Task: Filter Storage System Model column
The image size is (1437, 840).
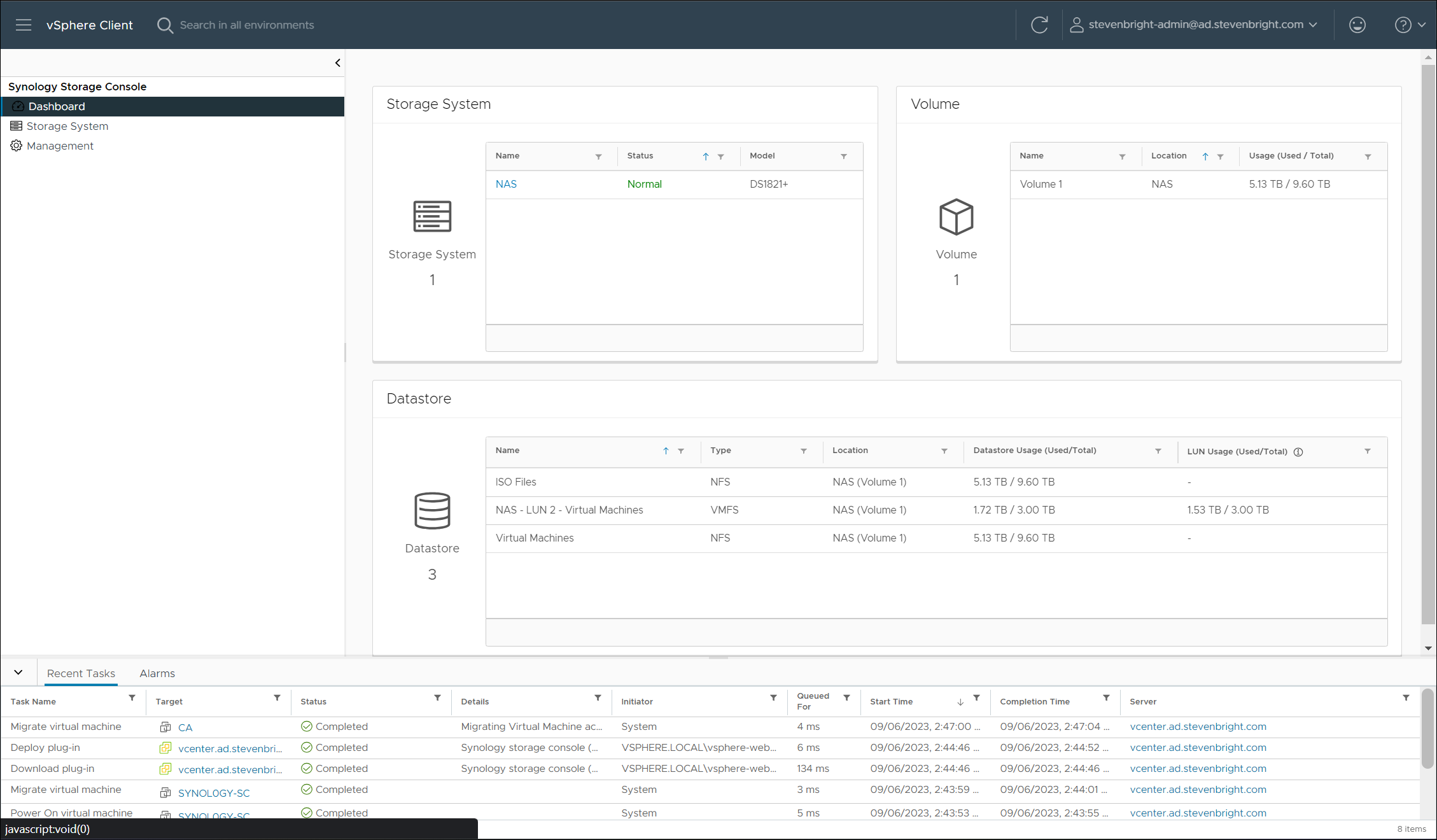Action: (x=844, y=157)
